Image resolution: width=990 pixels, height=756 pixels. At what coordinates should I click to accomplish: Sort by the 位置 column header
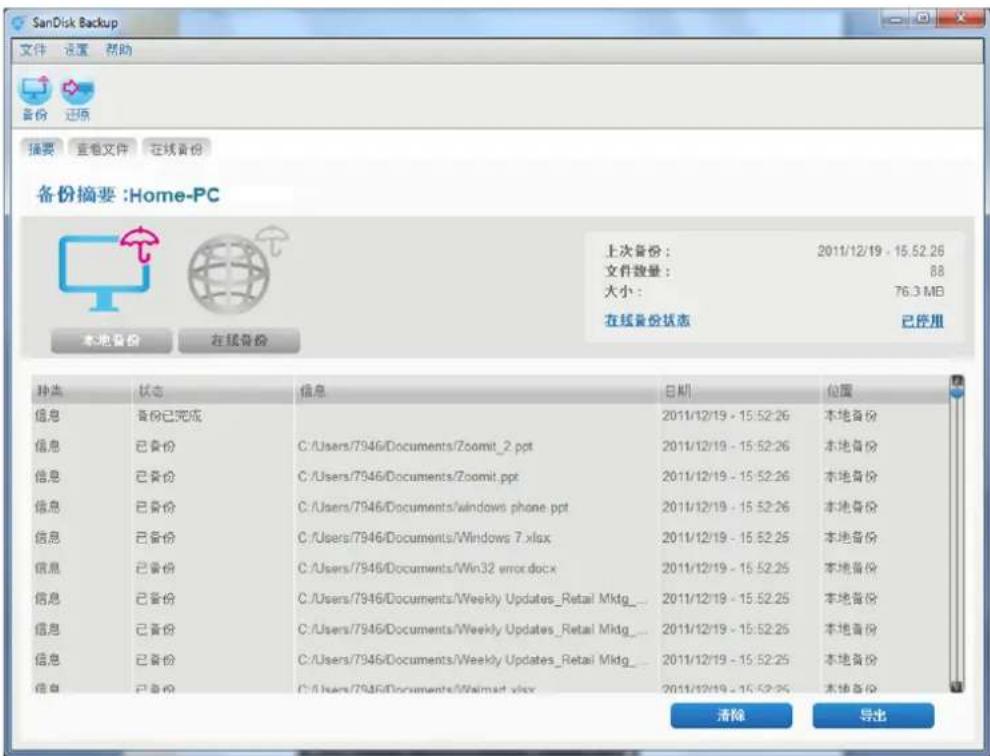coord(885,391)
